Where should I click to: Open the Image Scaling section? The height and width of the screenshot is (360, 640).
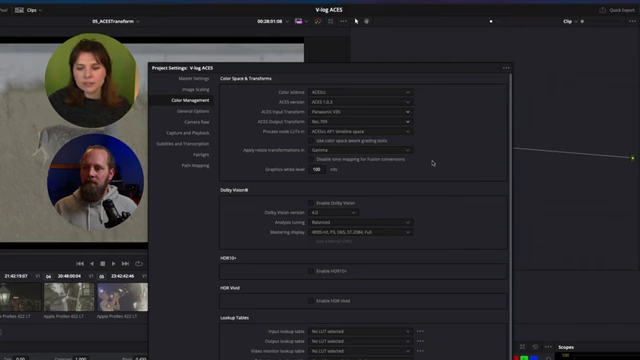pyautogui.click(x=195, y=89)
